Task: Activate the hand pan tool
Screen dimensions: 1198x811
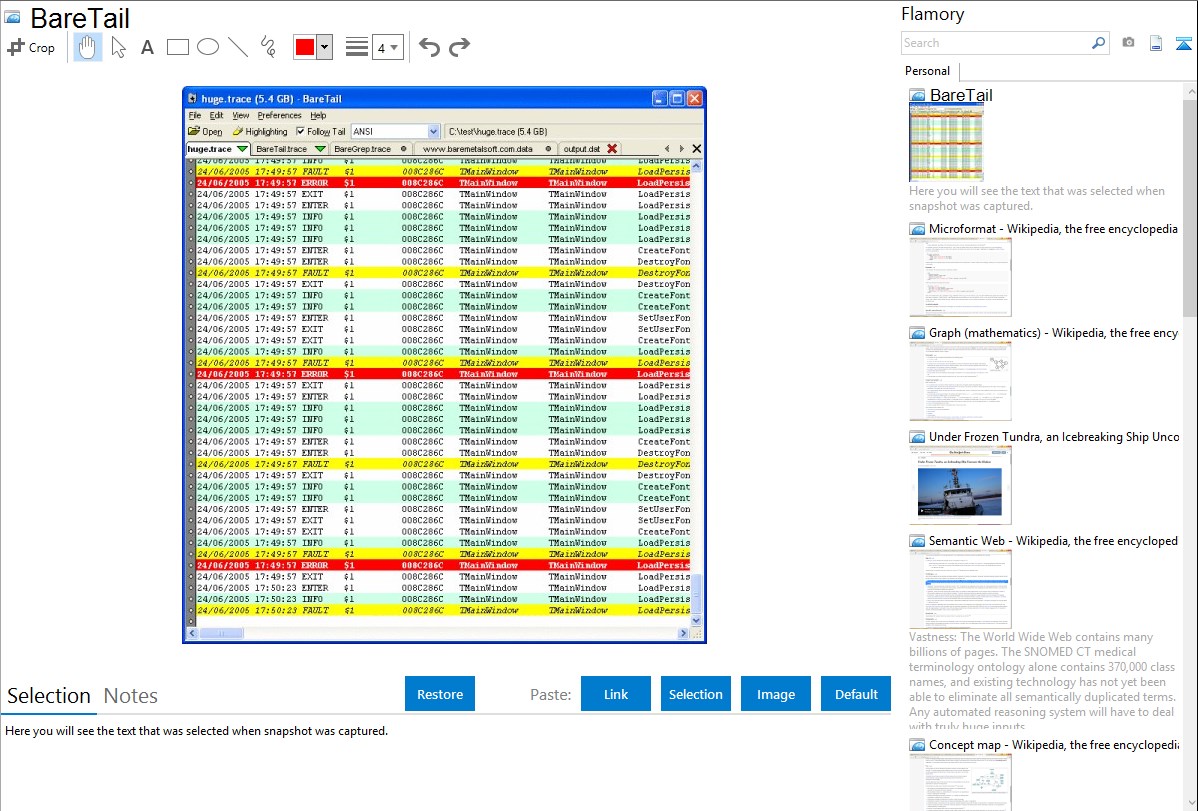Action: click(87, 47)
